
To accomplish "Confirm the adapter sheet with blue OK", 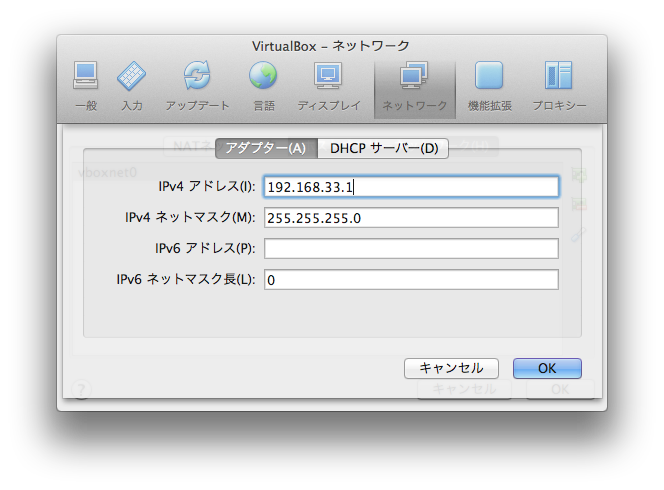I will click(547, 368).
